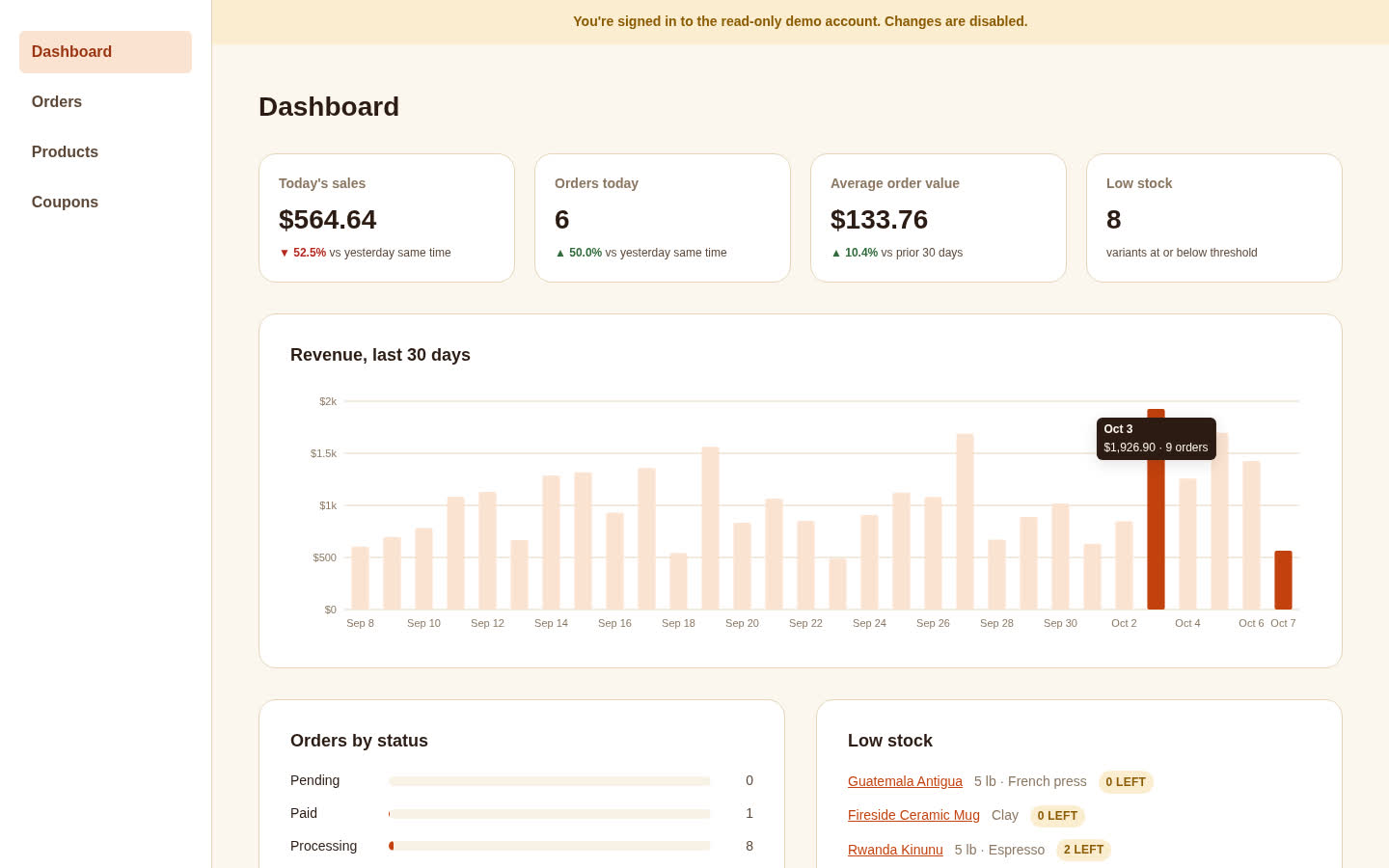Click the $133.76 average order value

pos(879,220)
